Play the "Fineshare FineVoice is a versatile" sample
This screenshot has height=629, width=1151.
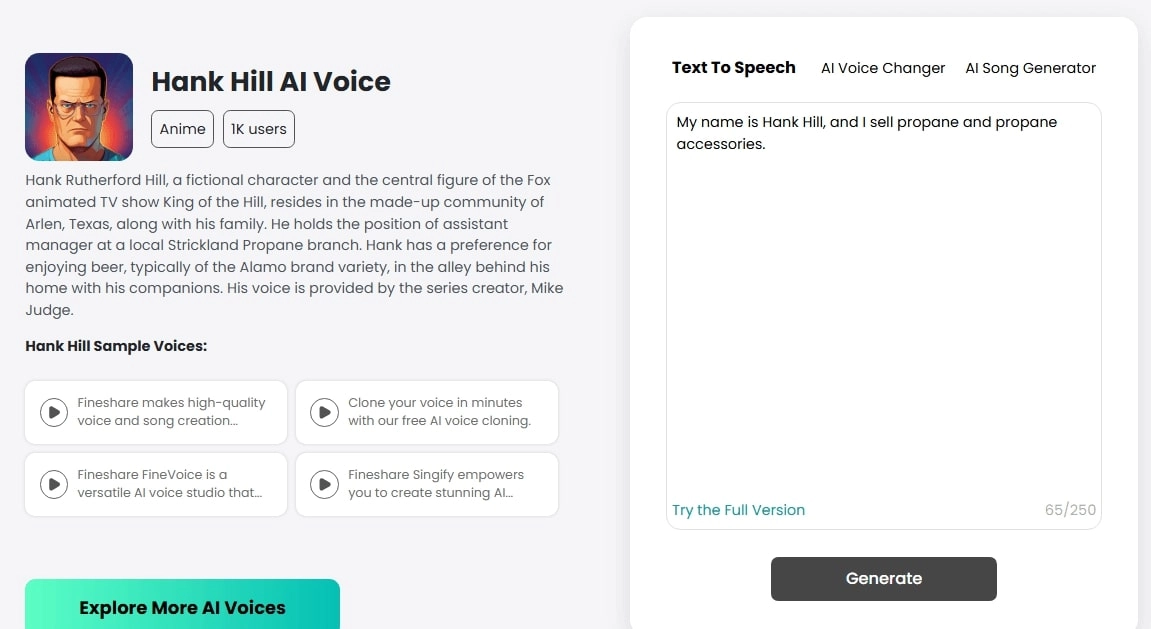pos(54,484)
